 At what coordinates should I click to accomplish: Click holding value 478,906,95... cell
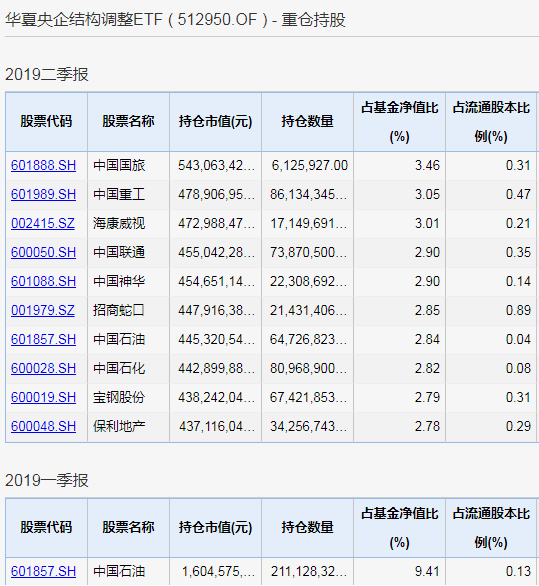(x=216, y=194)
